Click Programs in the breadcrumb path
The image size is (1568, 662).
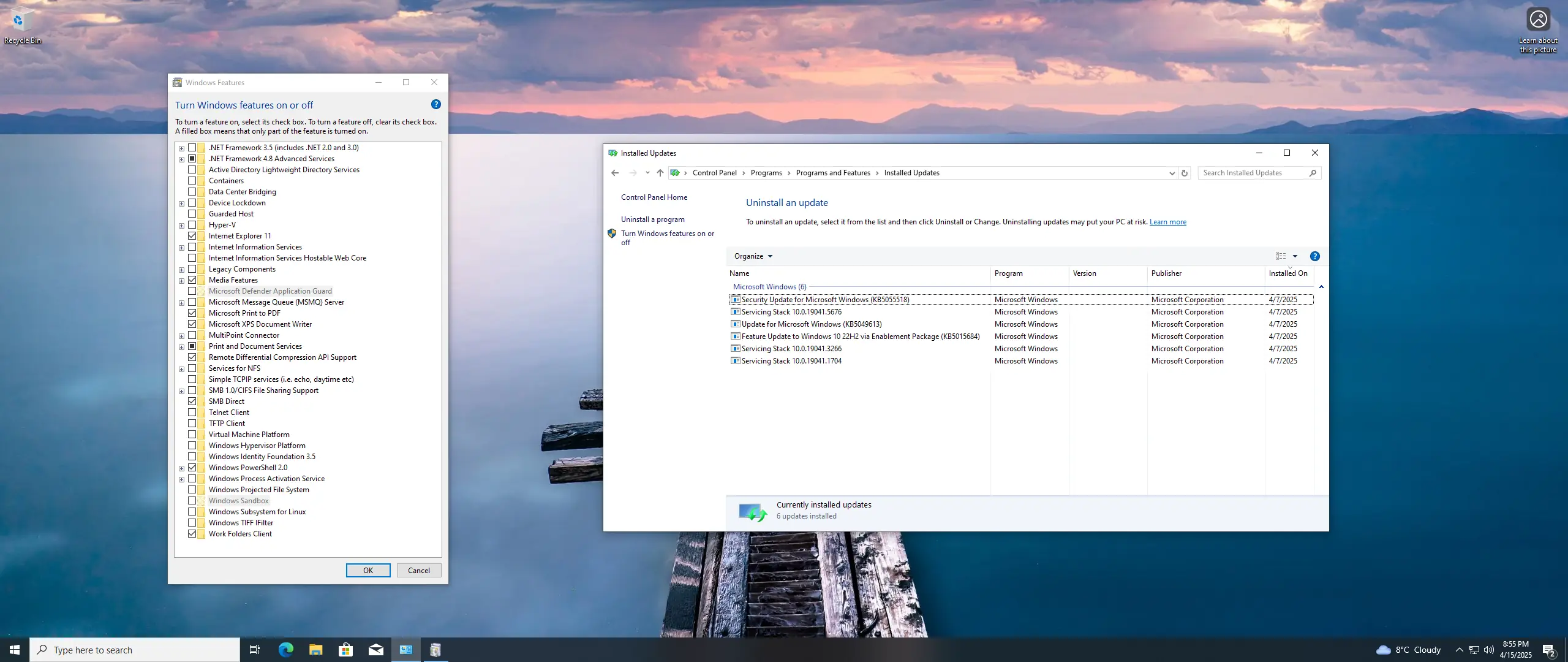click(x=766, y=173)
